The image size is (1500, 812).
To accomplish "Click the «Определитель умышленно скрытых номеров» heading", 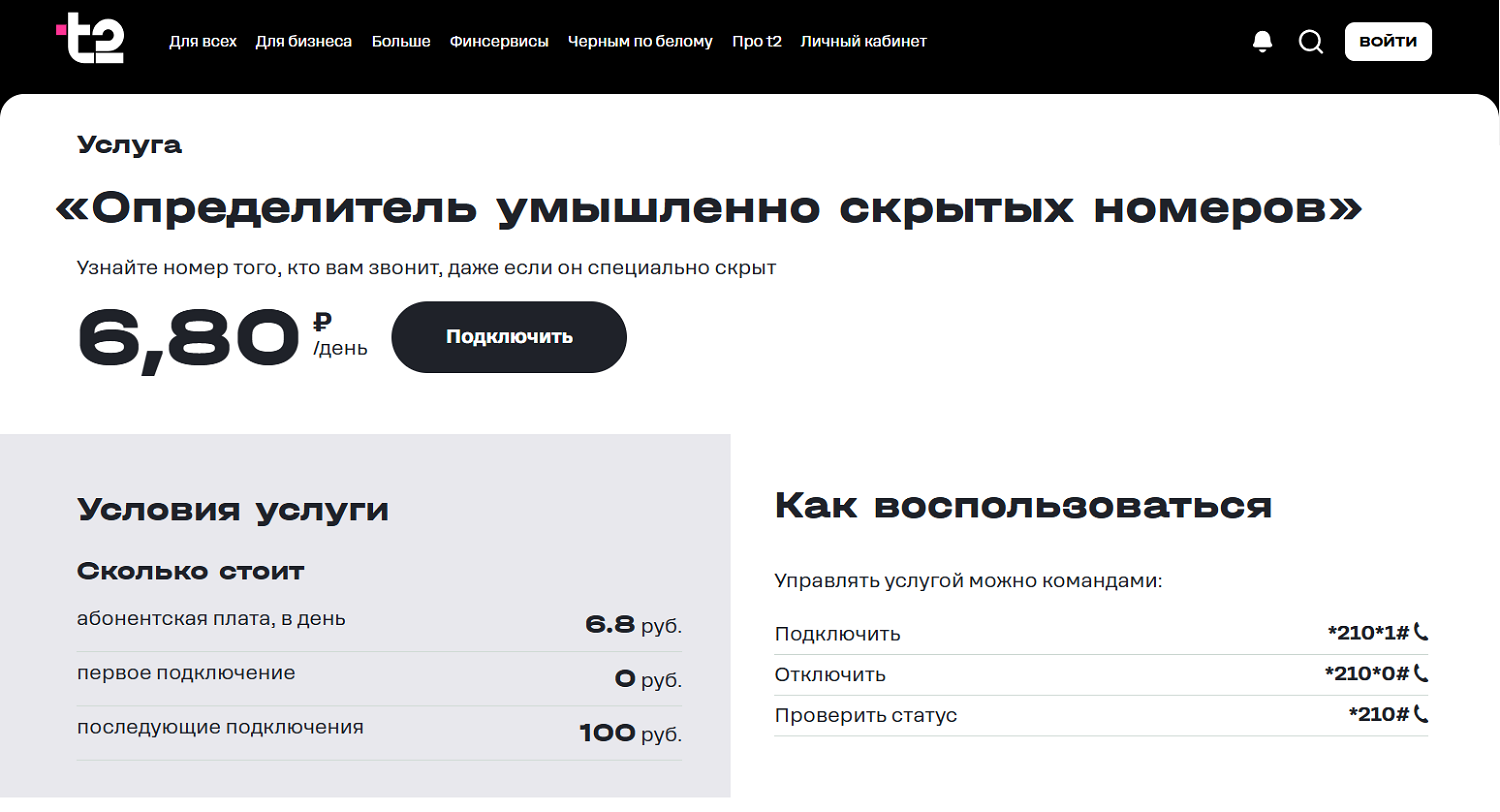I will coord(708,208).
